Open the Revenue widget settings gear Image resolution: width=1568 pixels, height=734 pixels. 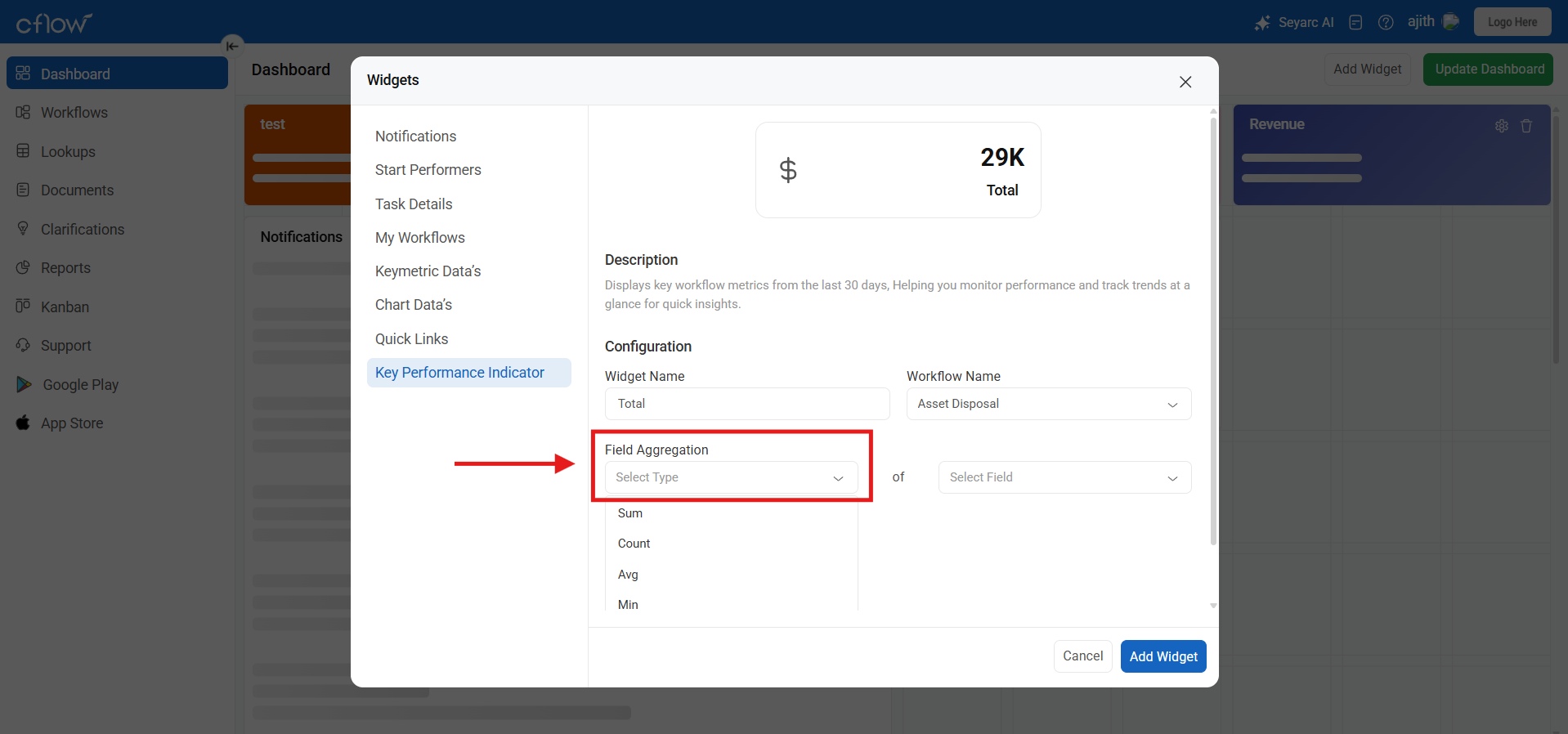click(x=1502, y=126)
